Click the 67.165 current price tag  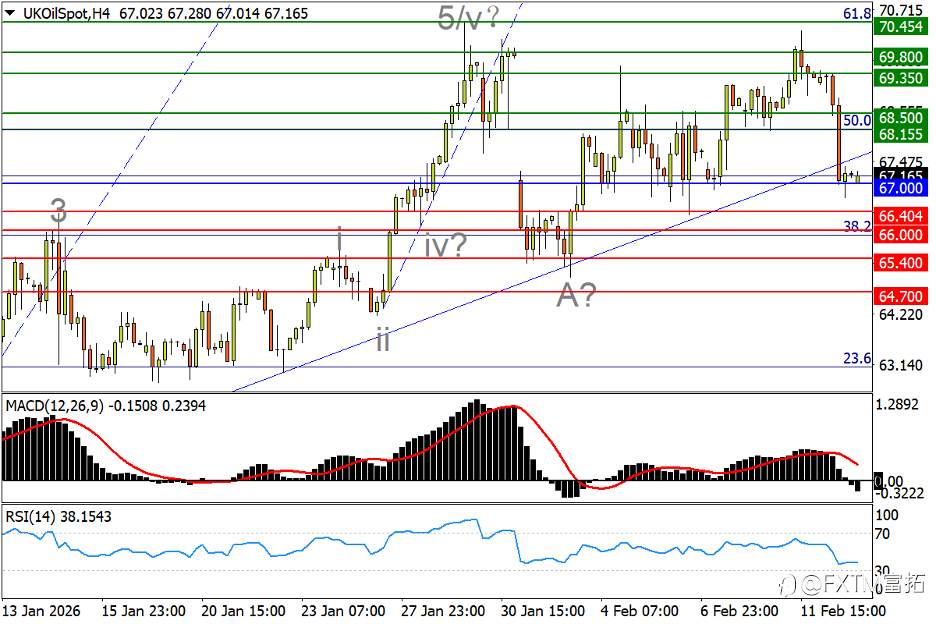tap(901, 175)
